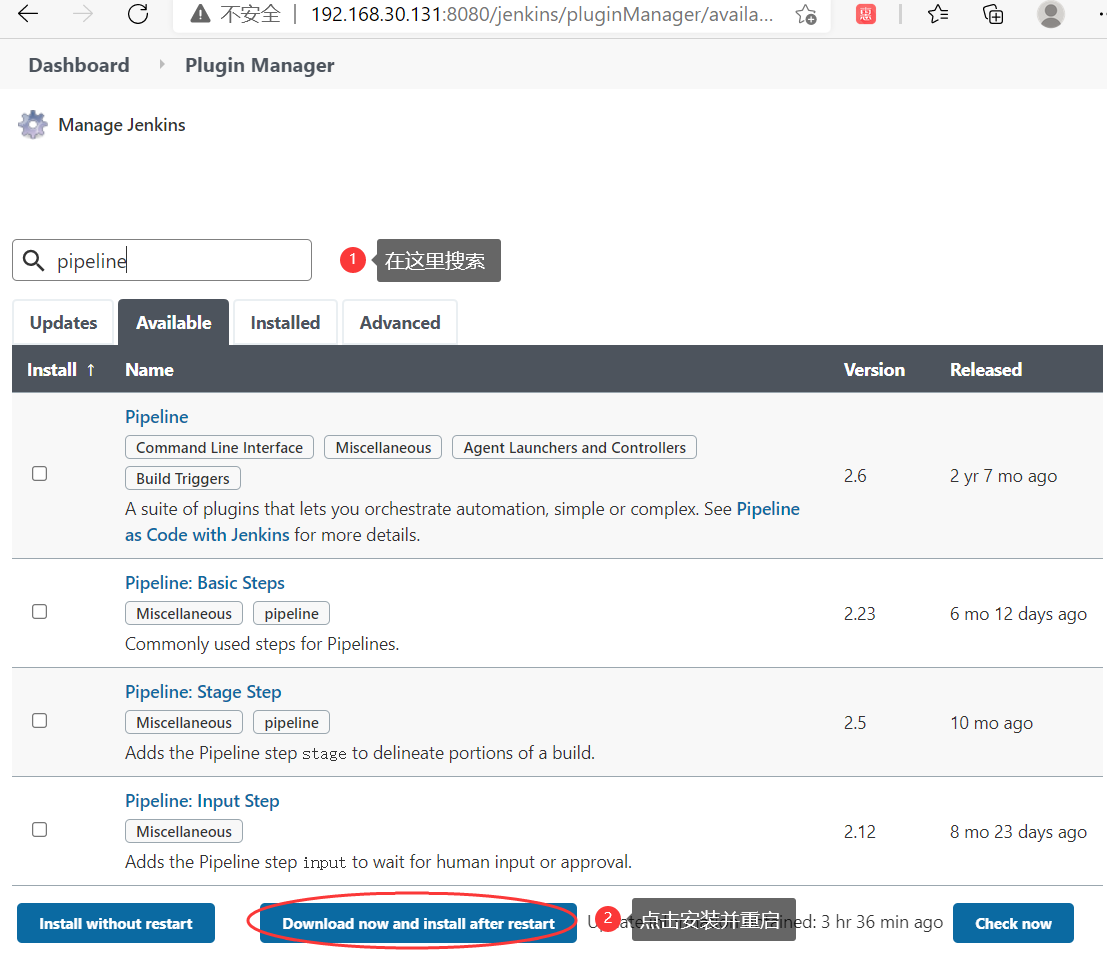Select the Available tab
Screen dimensions: 1107x954
pos(174,323)
